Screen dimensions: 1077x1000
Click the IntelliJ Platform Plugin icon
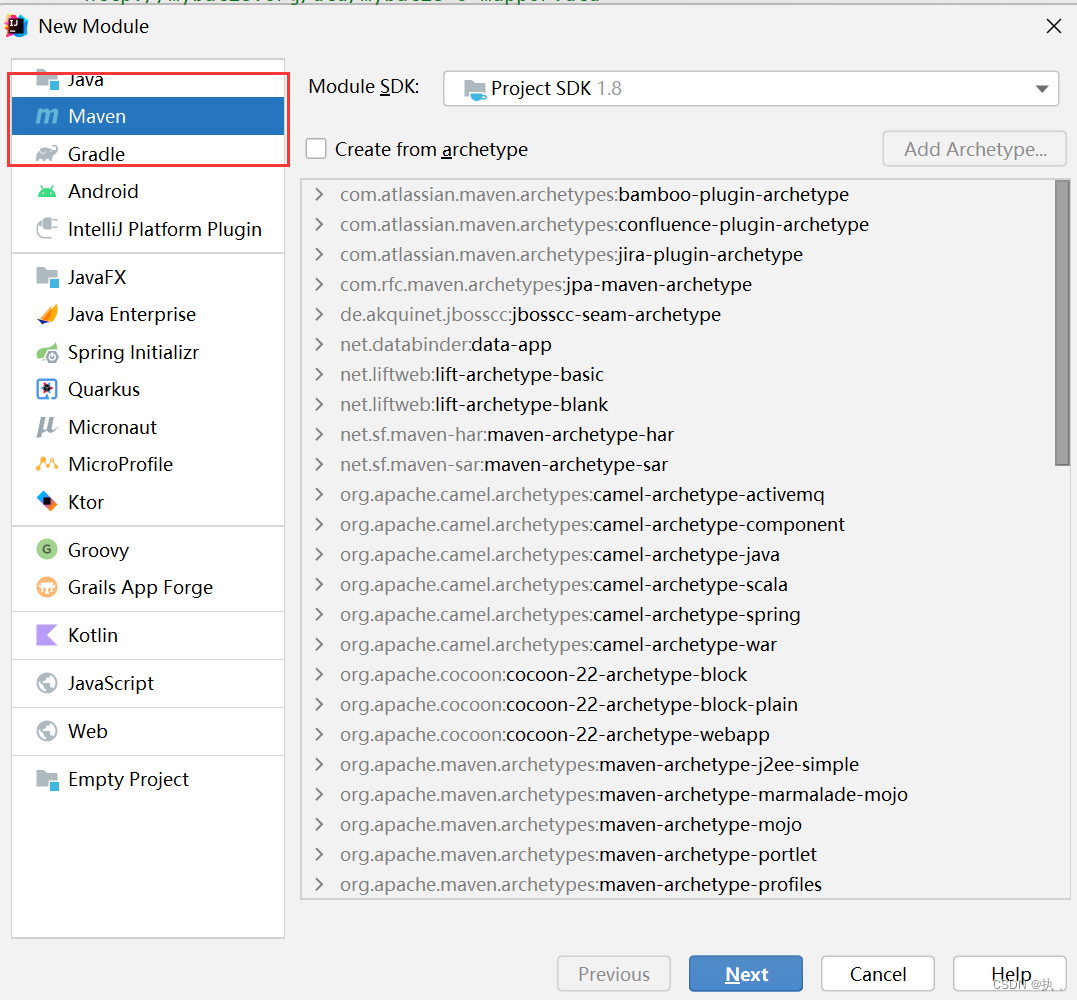pyautogui.click(x=47, y=228)
